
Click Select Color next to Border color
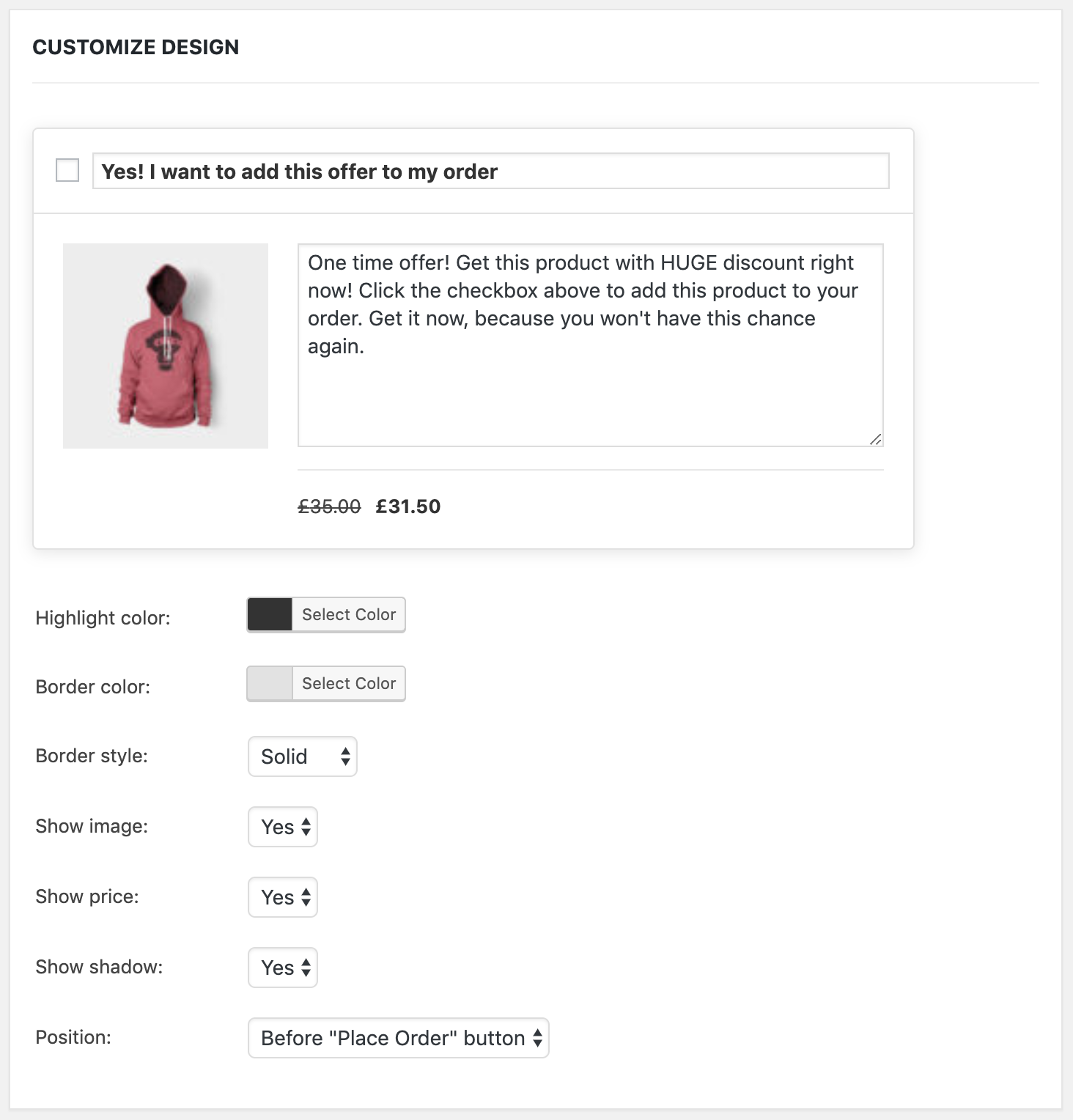coord(347,683)
